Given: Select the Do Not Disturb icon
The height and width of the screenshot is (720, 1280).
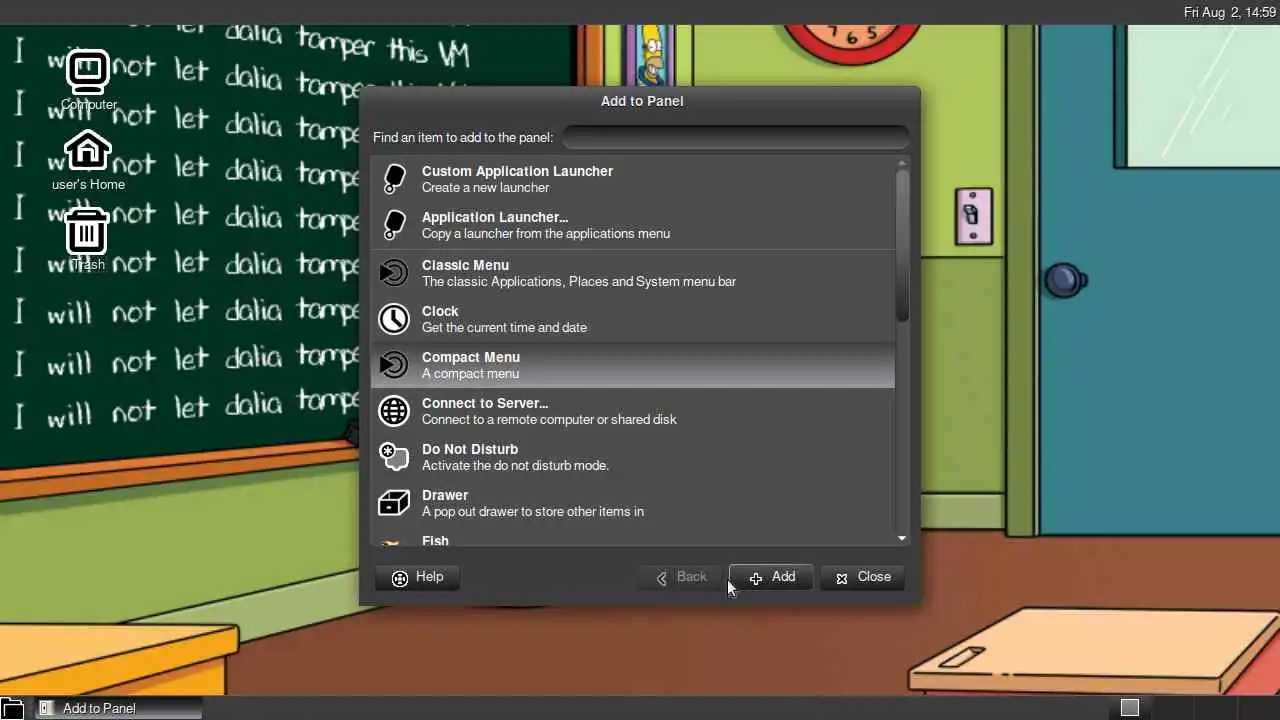Looking at the screenshot, I should [394, 457].
